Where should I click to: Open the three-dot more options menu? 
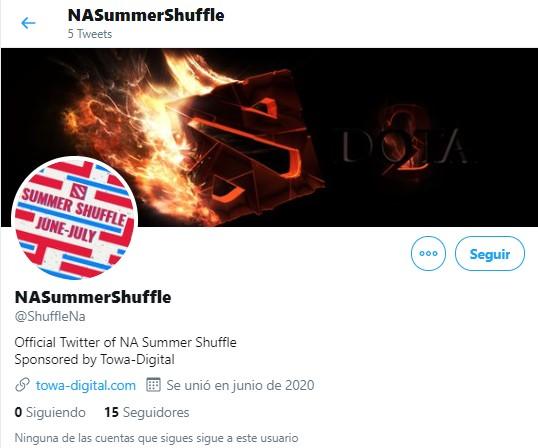point(428,254)
